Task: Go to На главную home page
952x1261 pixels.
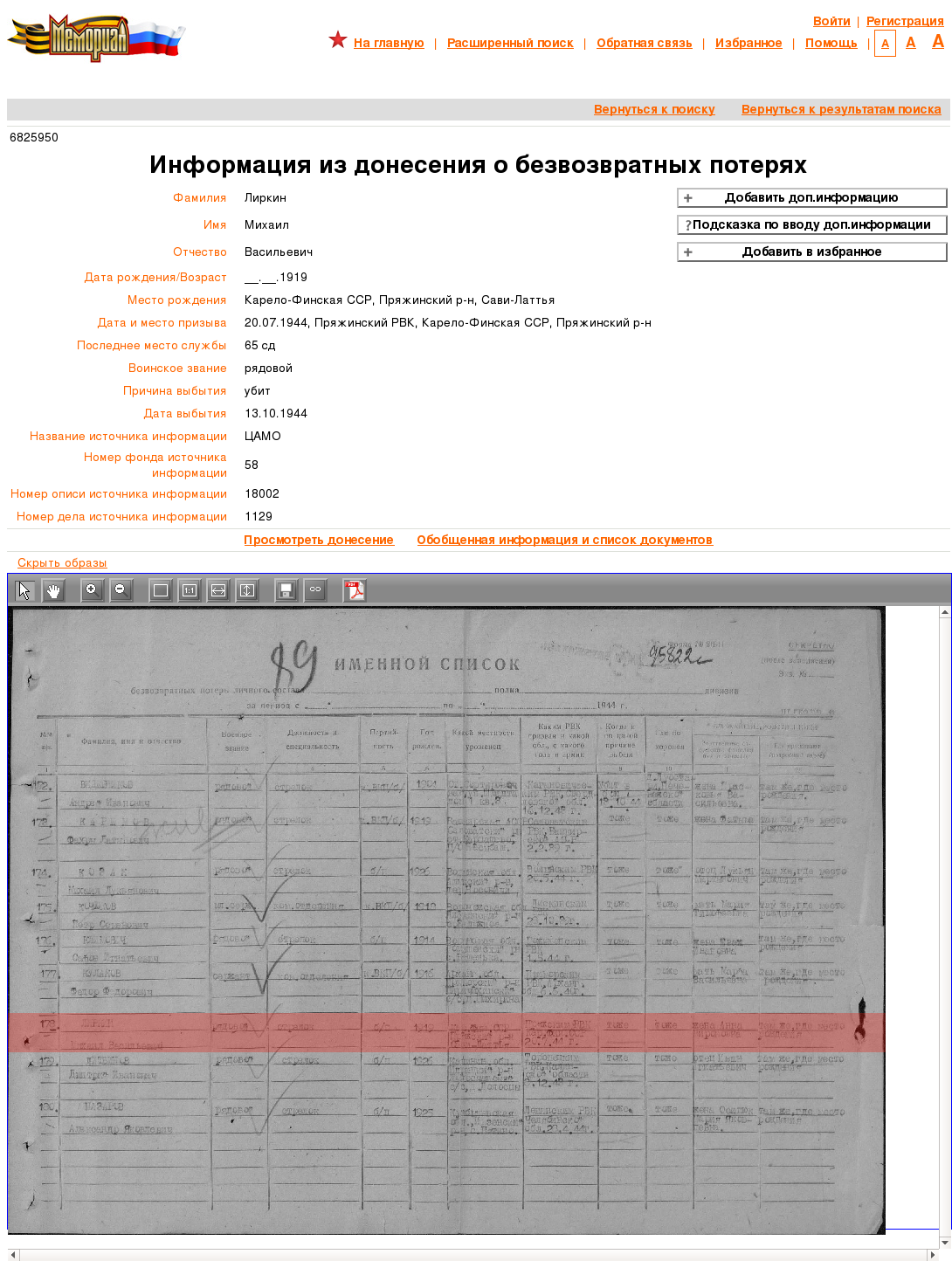Action: (389, 43)
